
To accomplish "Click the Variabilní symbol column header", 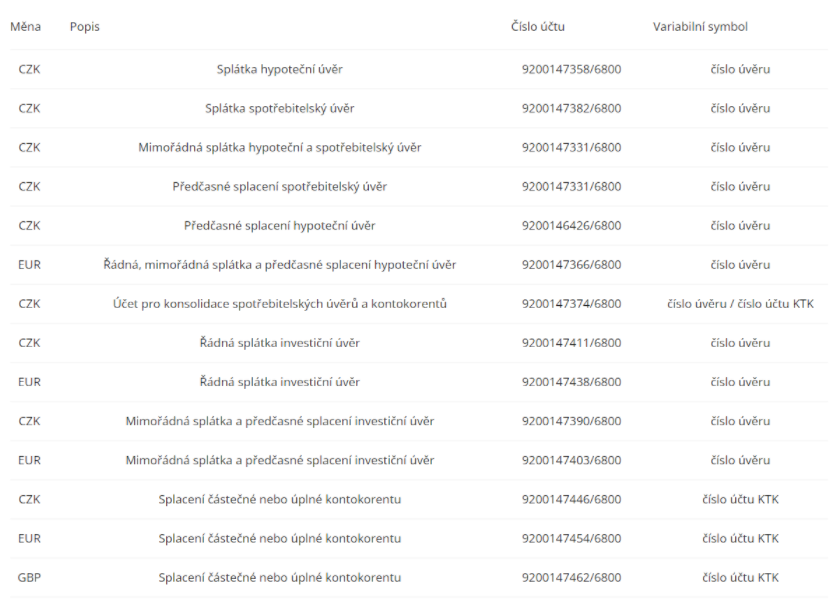I will [700, 27].
